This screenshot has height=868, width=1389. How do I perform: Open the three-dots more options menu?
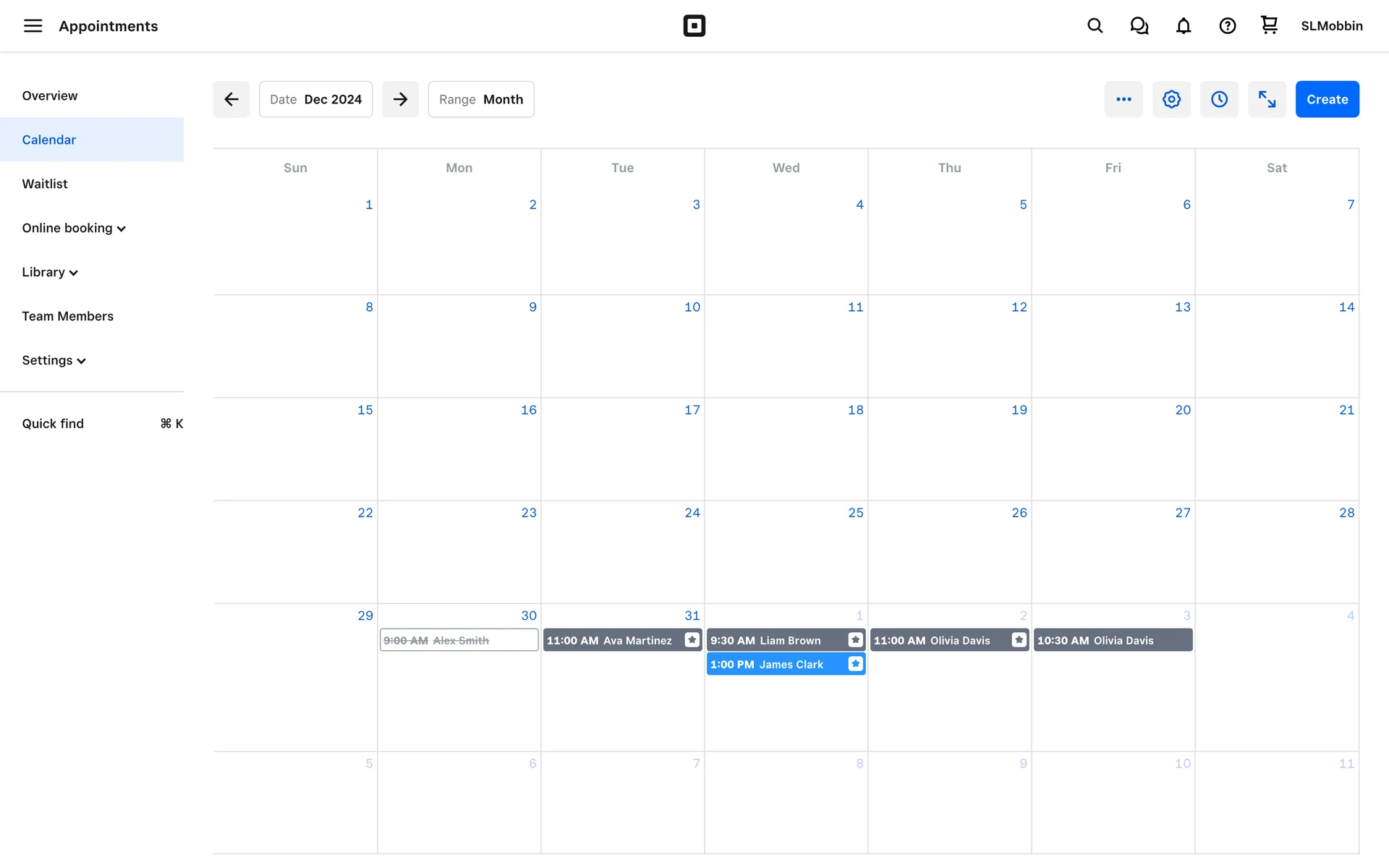coord(1123,99)
